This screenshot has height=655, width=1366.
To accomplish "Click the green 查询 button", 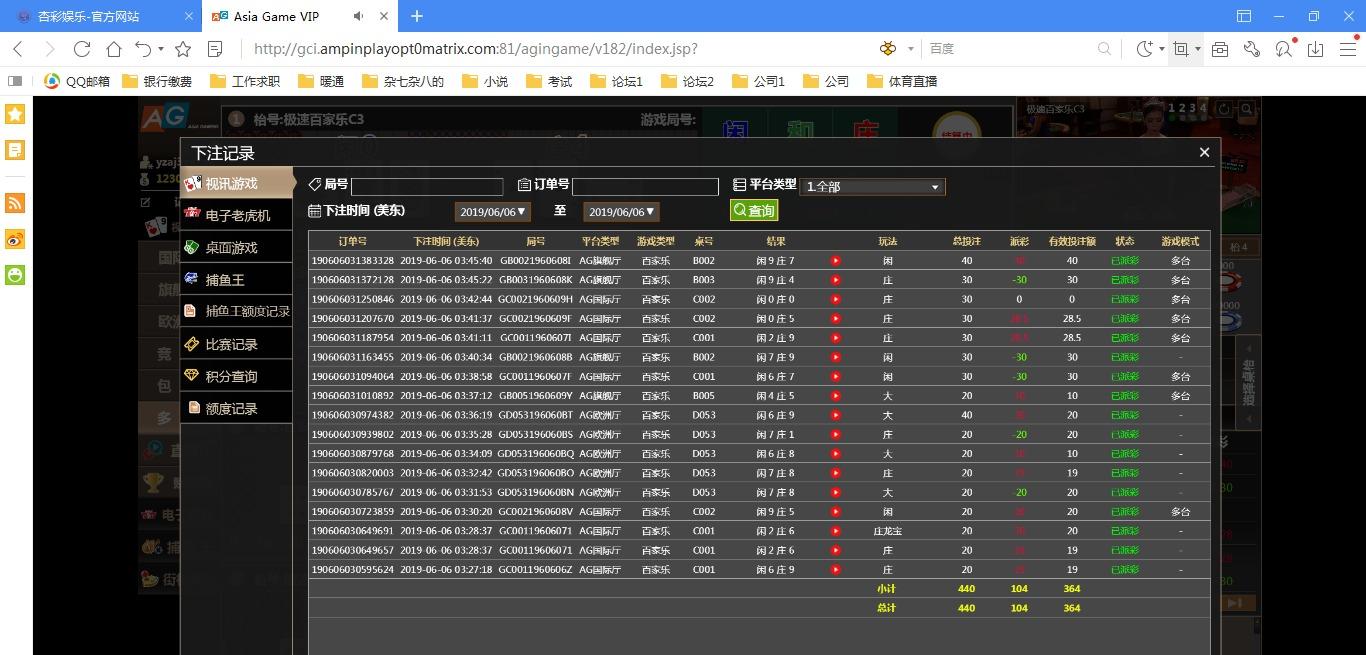I will coord(754,211).
